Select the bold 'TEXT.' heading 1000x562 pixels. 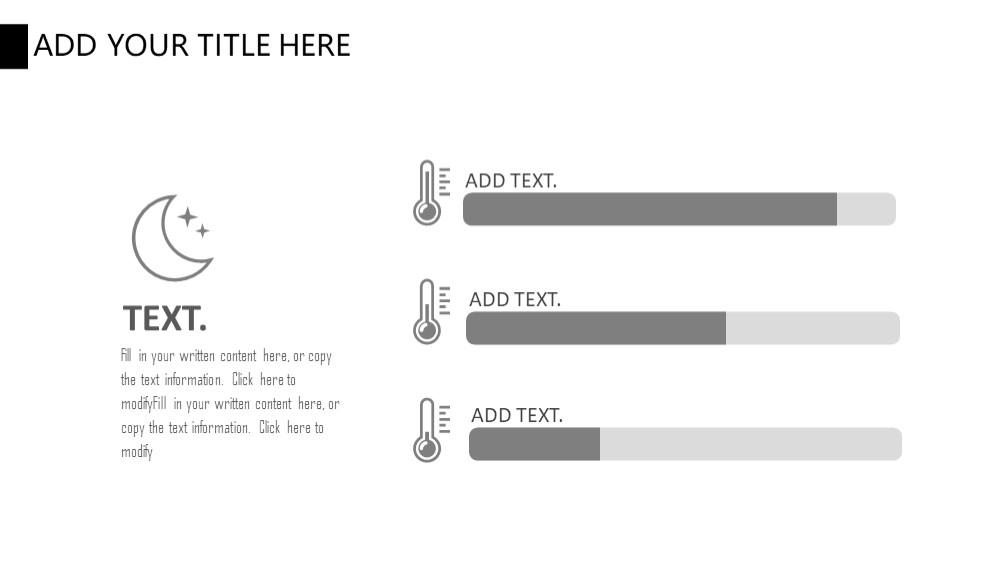click(165, 318)
